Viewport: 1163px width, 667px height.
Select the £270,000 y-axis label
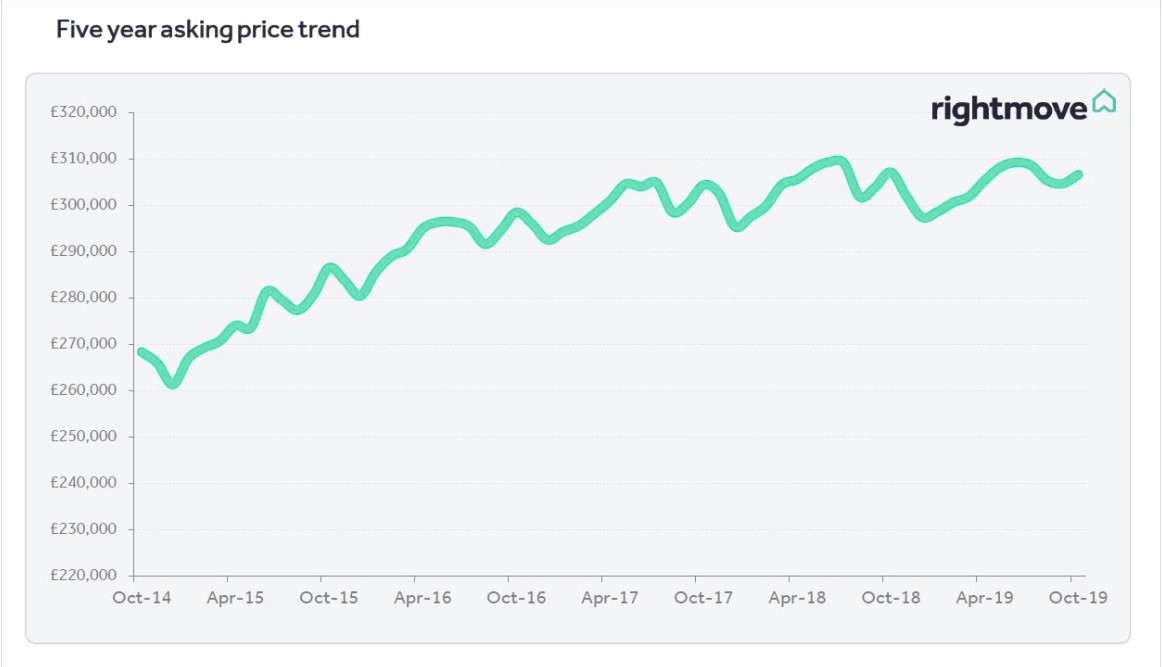tap(84, 344)
